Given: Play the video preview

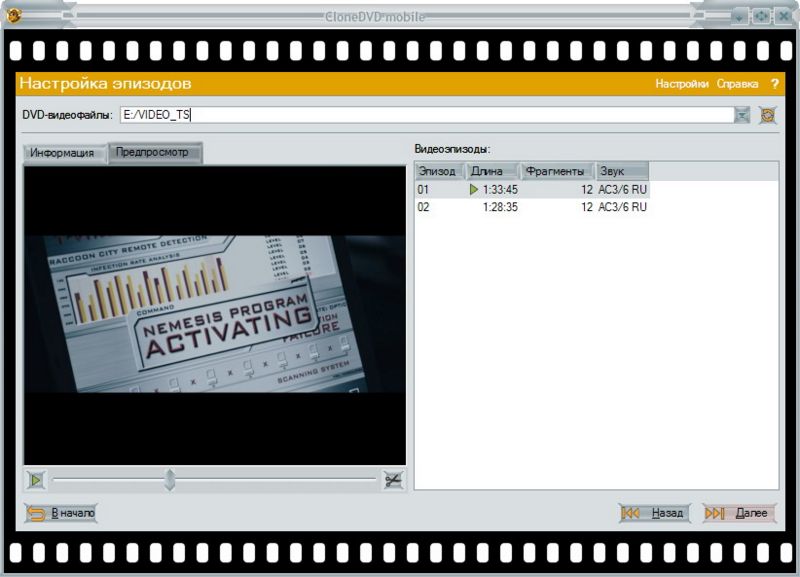Looking at the screenshot, I should pyautogui.click(x=36, y=480).
